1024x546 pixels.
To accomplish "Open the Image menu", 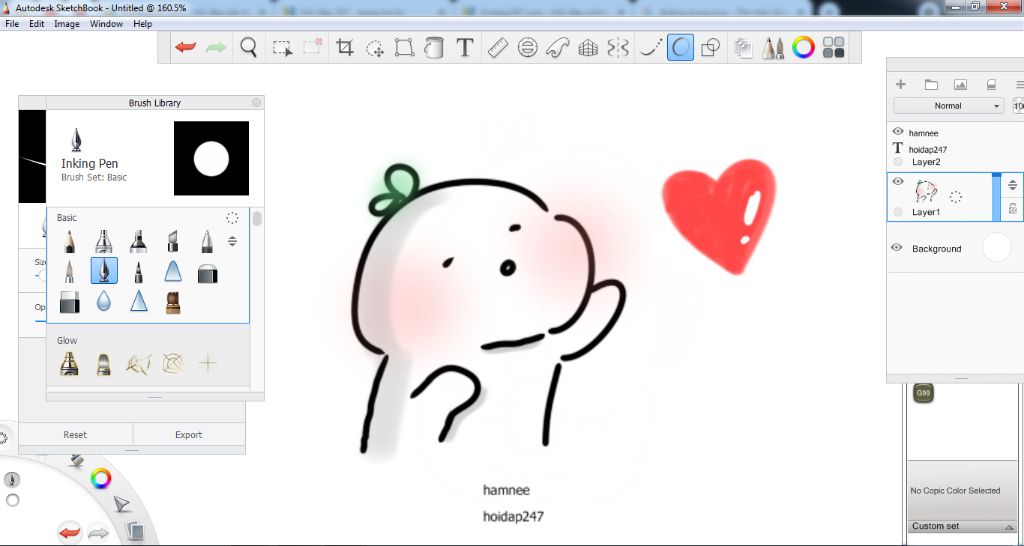I will (x=67, y=24).
